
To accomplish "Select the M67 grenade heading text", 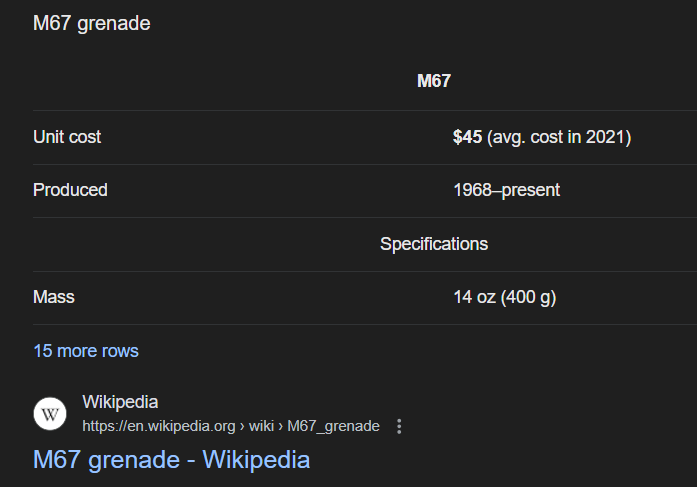I will coord(92,23).
